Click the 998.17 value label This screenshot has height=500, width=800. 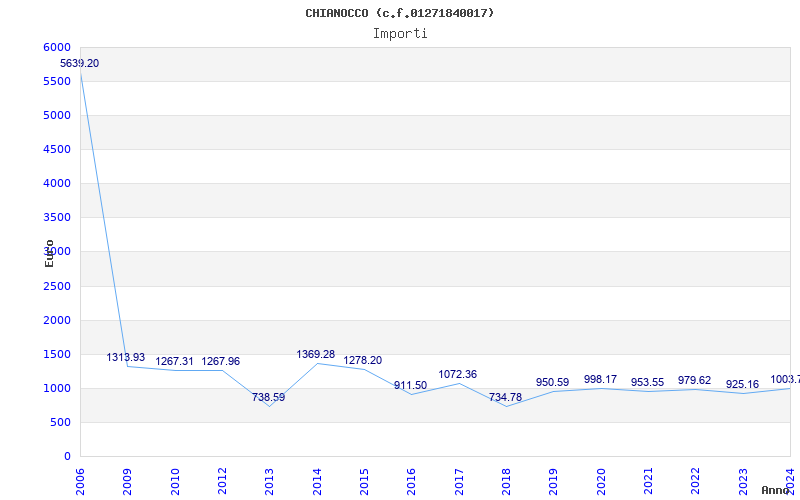pyautogui.click(x=600, y=379)
